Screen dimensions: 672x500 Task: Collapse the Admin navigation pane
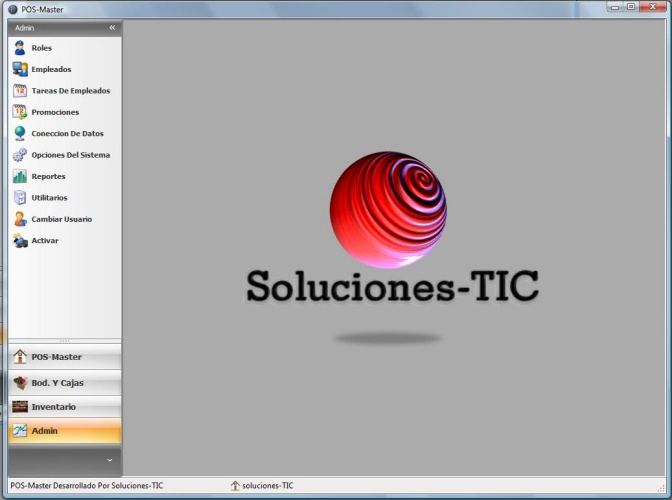(112, 27)
